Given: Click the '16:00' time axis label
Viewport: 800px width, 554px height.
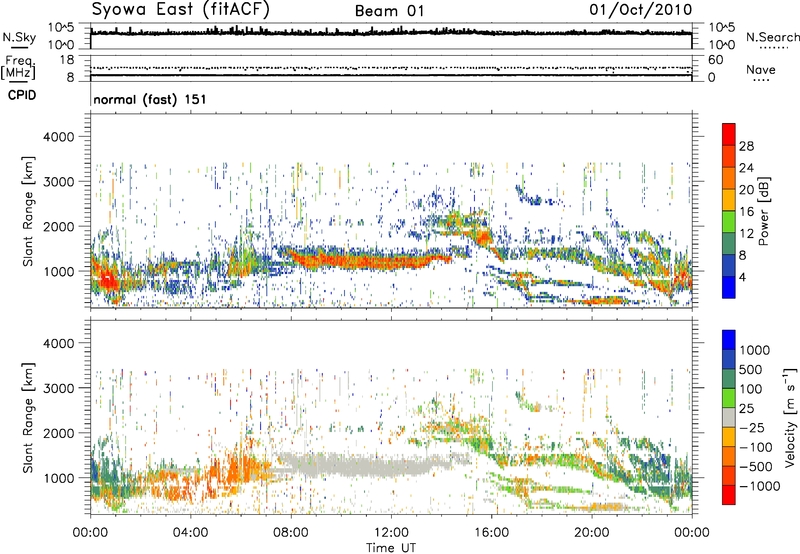Looking at the screenshot, I should [x=491, y=533].
